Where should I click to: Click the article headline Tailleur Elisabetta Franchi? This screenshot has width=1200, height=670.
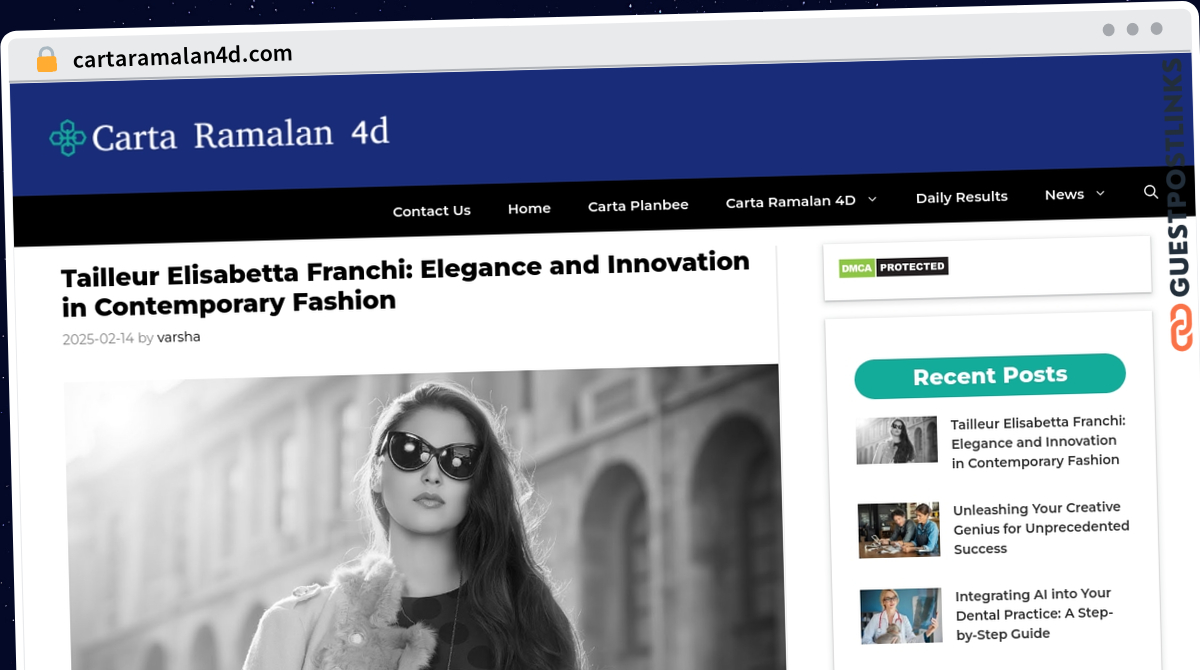pyautogui.click(x=405, y=283)
